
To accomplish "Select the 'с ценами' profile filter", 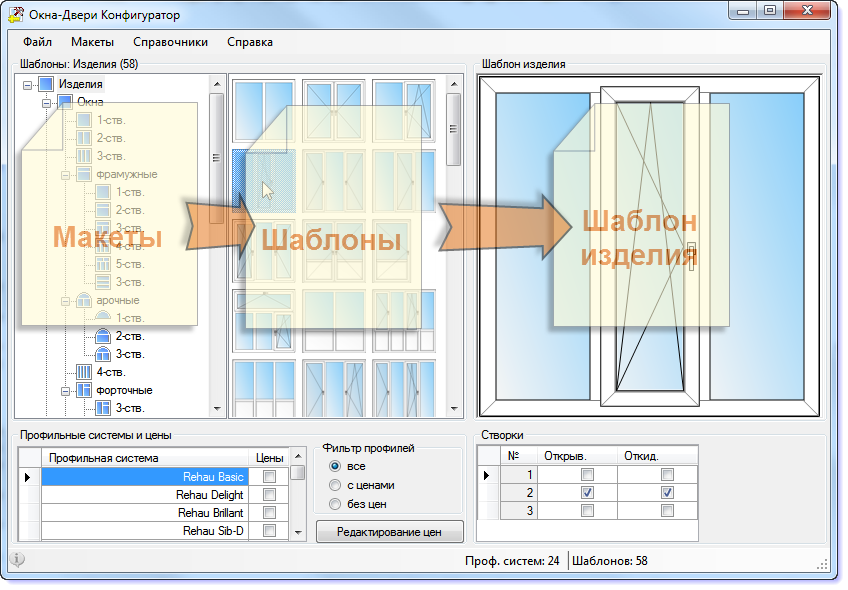I will [x=335, y=485].
